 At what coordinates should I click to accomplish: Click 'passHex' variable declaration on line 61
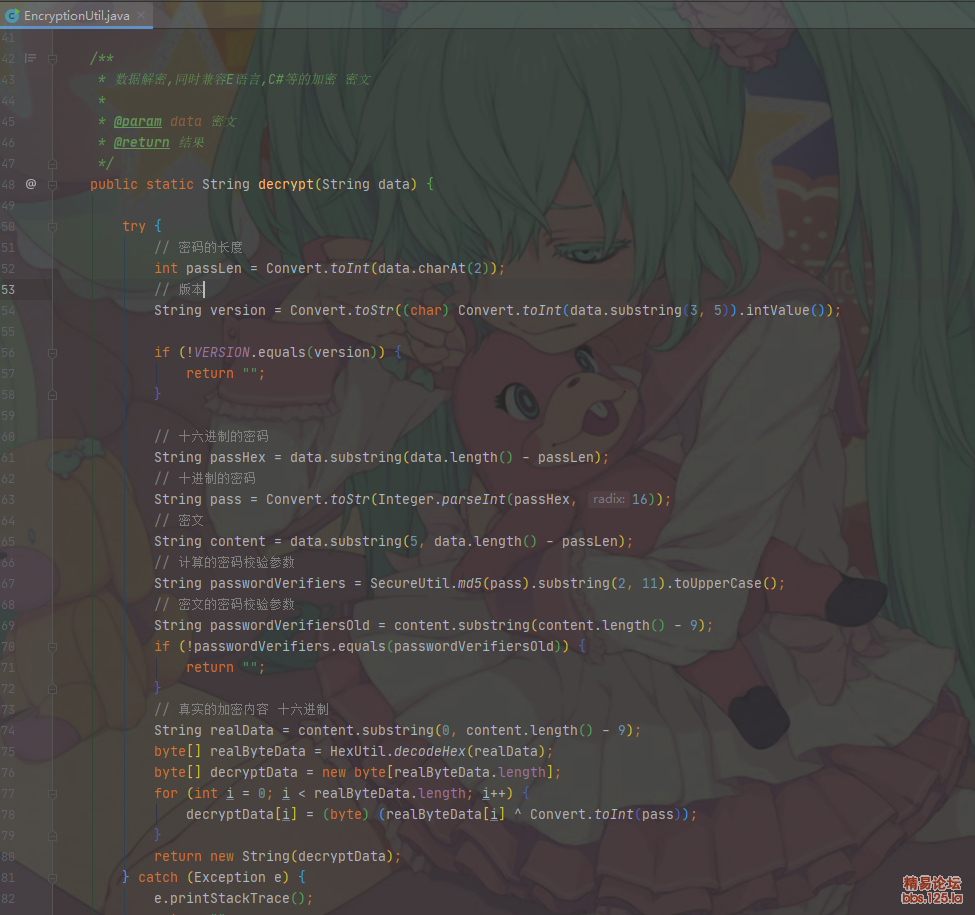pyautogui.click(x=238, y=458)
